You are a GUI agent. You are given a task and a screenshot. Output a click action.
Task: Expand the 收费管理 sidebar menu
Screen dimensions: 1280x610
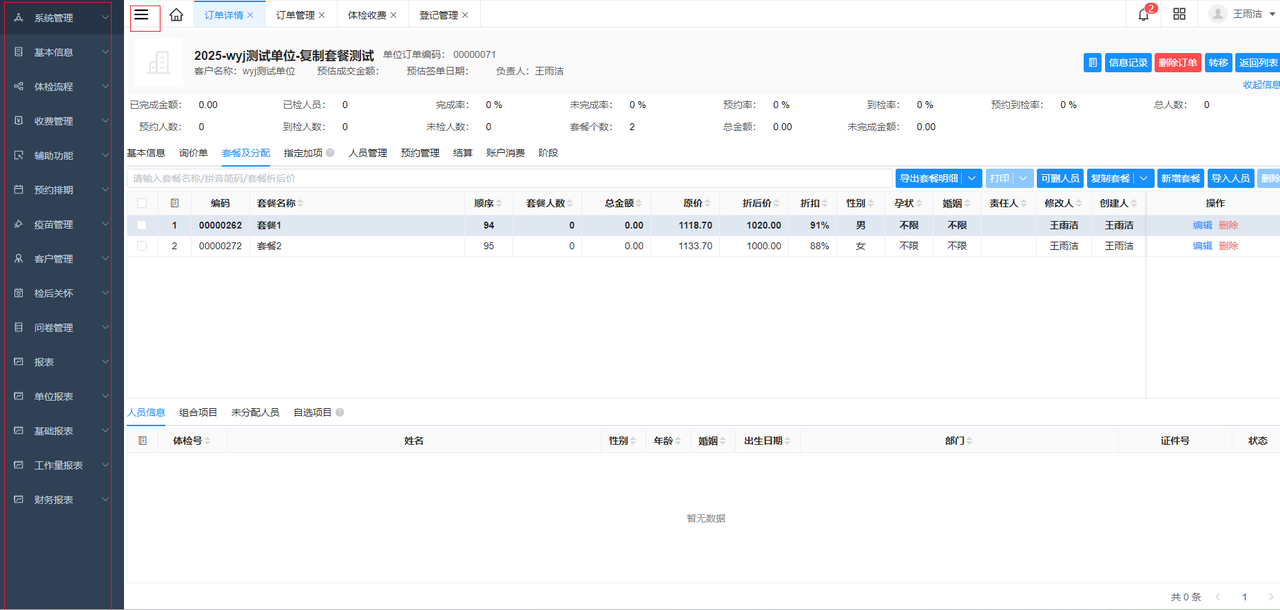(x=62, y=121)
